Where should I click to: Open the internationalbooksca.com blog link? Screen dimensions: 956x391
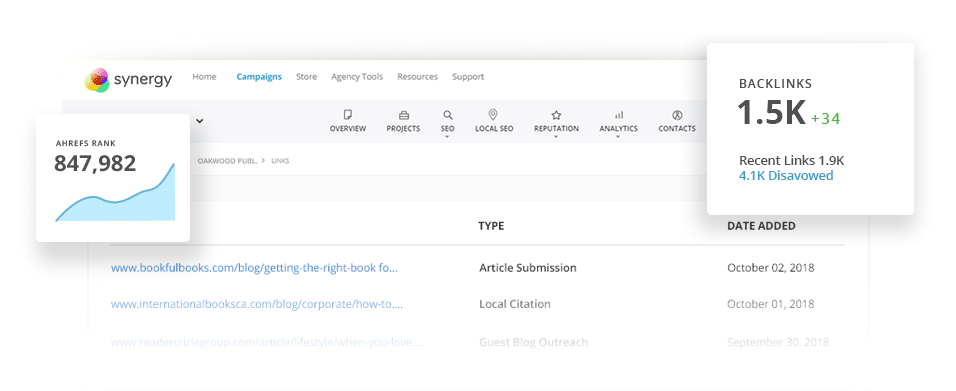[257, 304]
